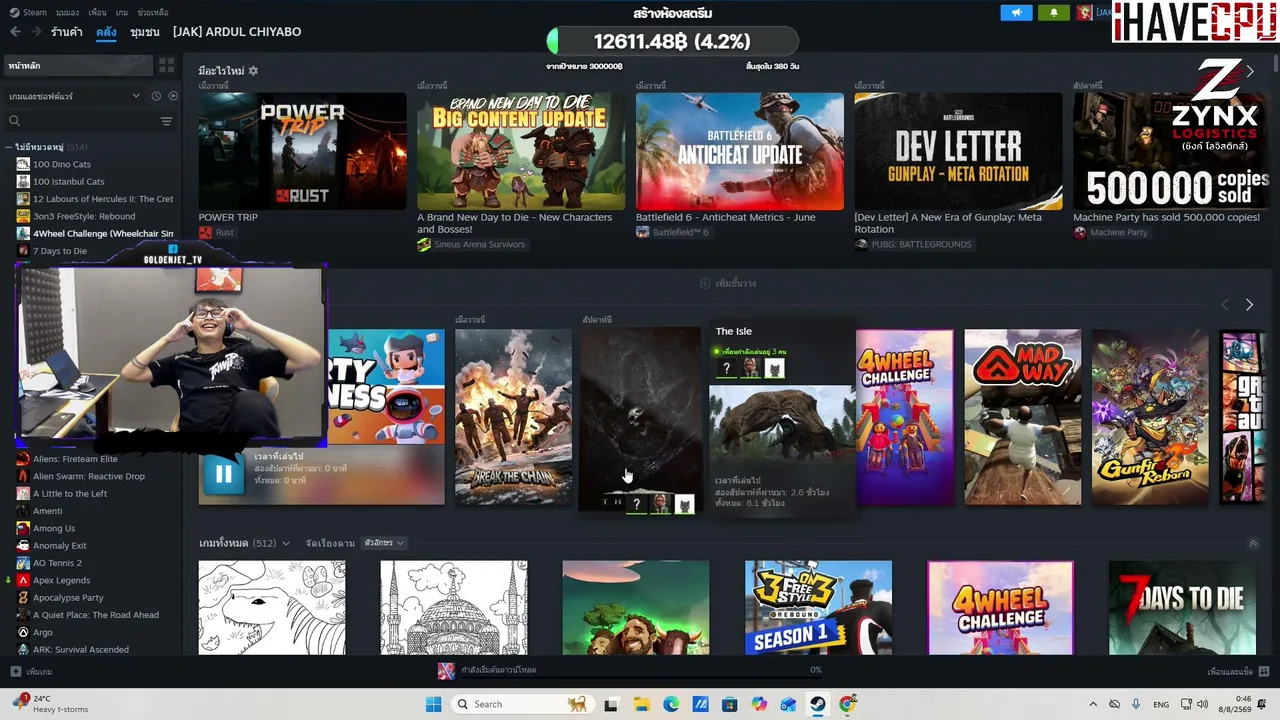Image resolution: width=1280 pixels, height=720 pixels.
Task: Open What's New settings gear
Action: [x=253, y=71]
